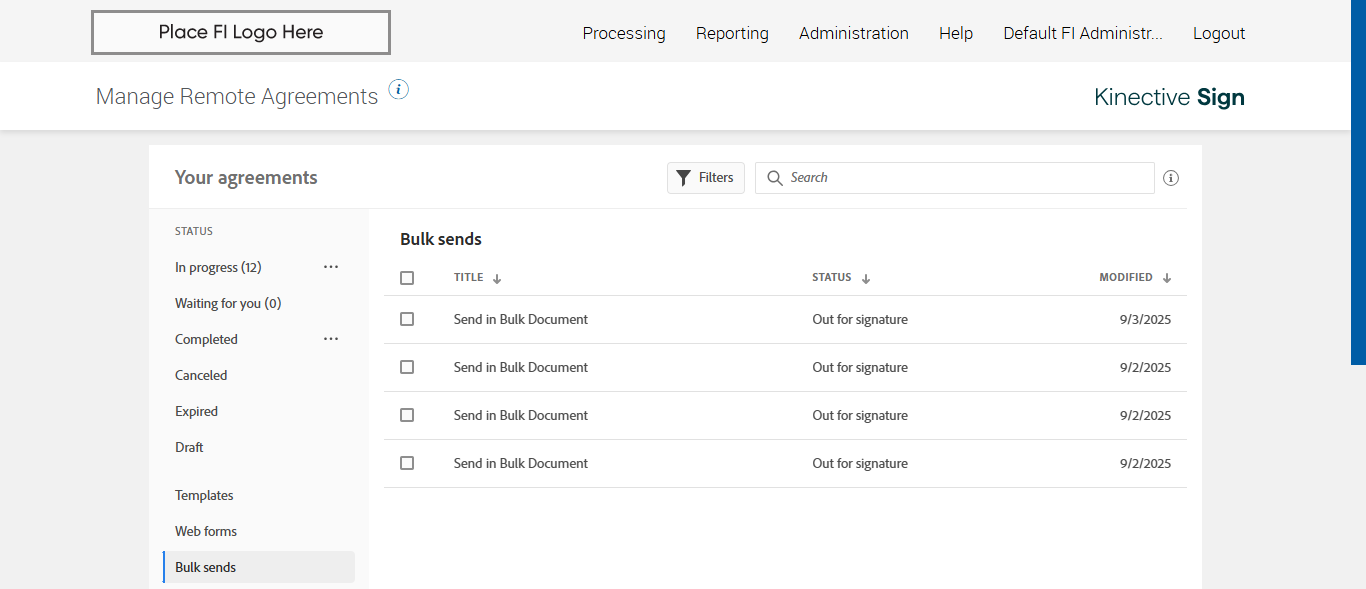1366x589 pixels.
Task: Check the box for the 9/3/2025 bulk document
Action: pyautogui.click(x=407, y=319)
